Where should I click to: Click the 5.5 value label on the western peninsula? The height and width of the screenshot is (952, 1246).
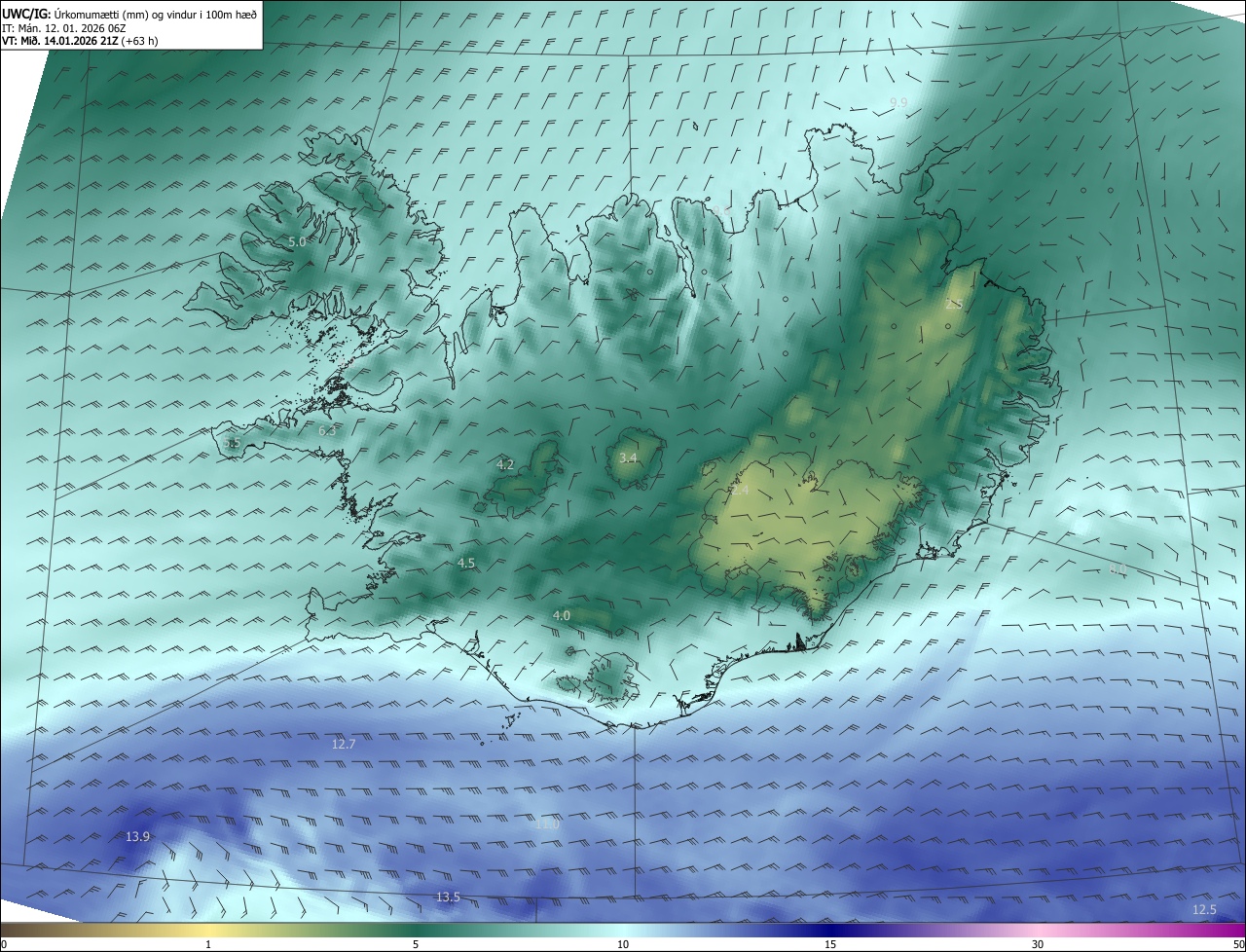(x=232, y=443)
